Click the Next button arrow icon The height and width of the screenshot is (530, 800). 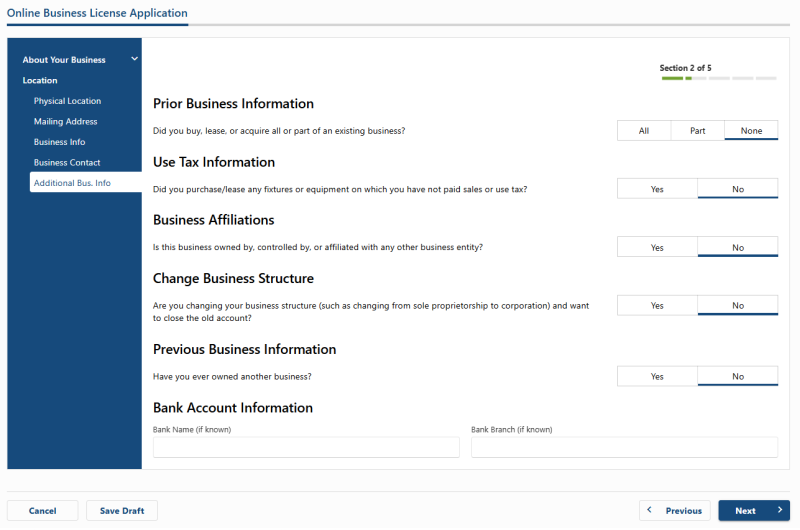779,511
